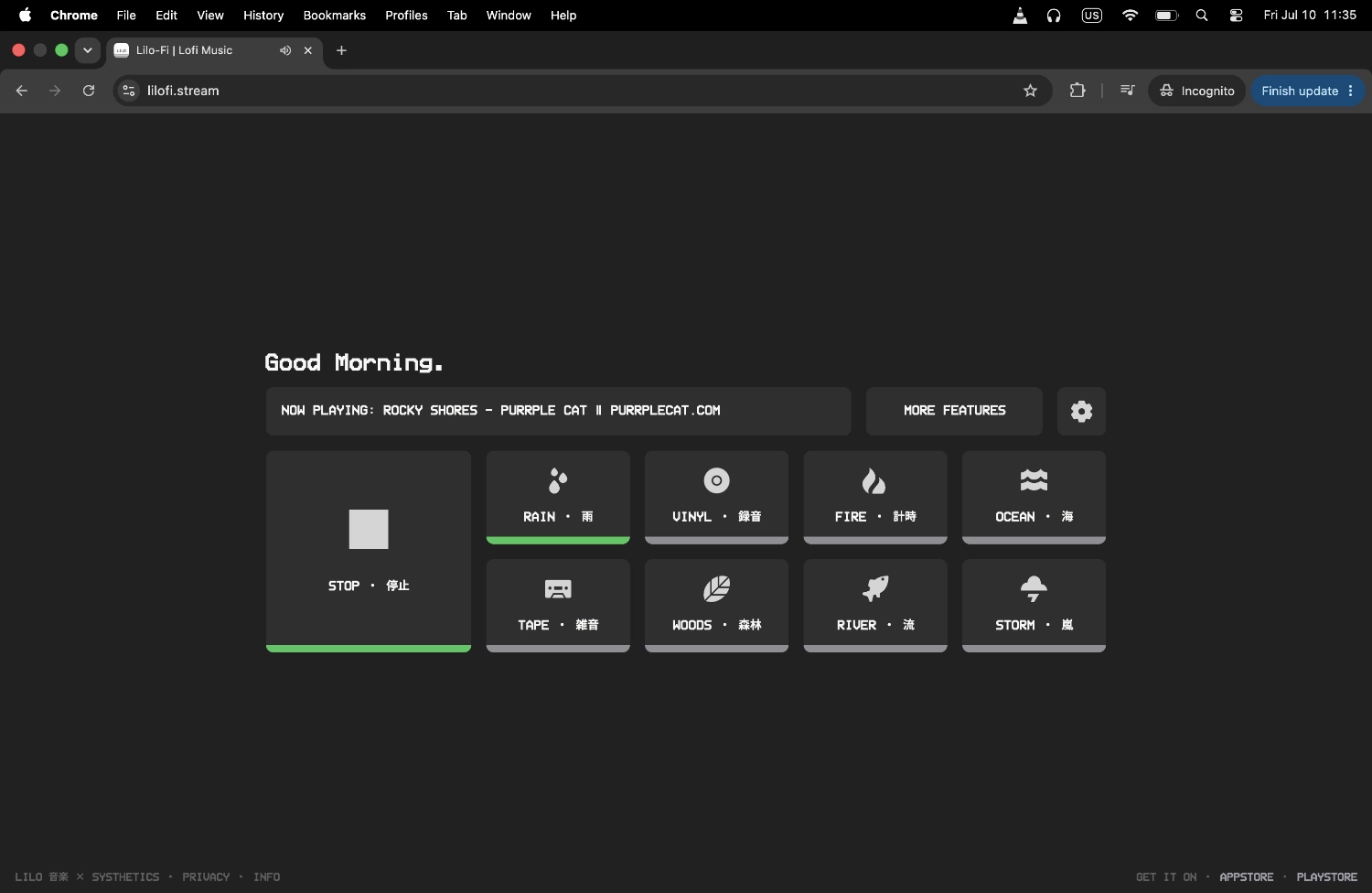Screen dimensions: 1372x893
Task: Open Chrome's three-dot menu
Action: tap(1351, 91)
